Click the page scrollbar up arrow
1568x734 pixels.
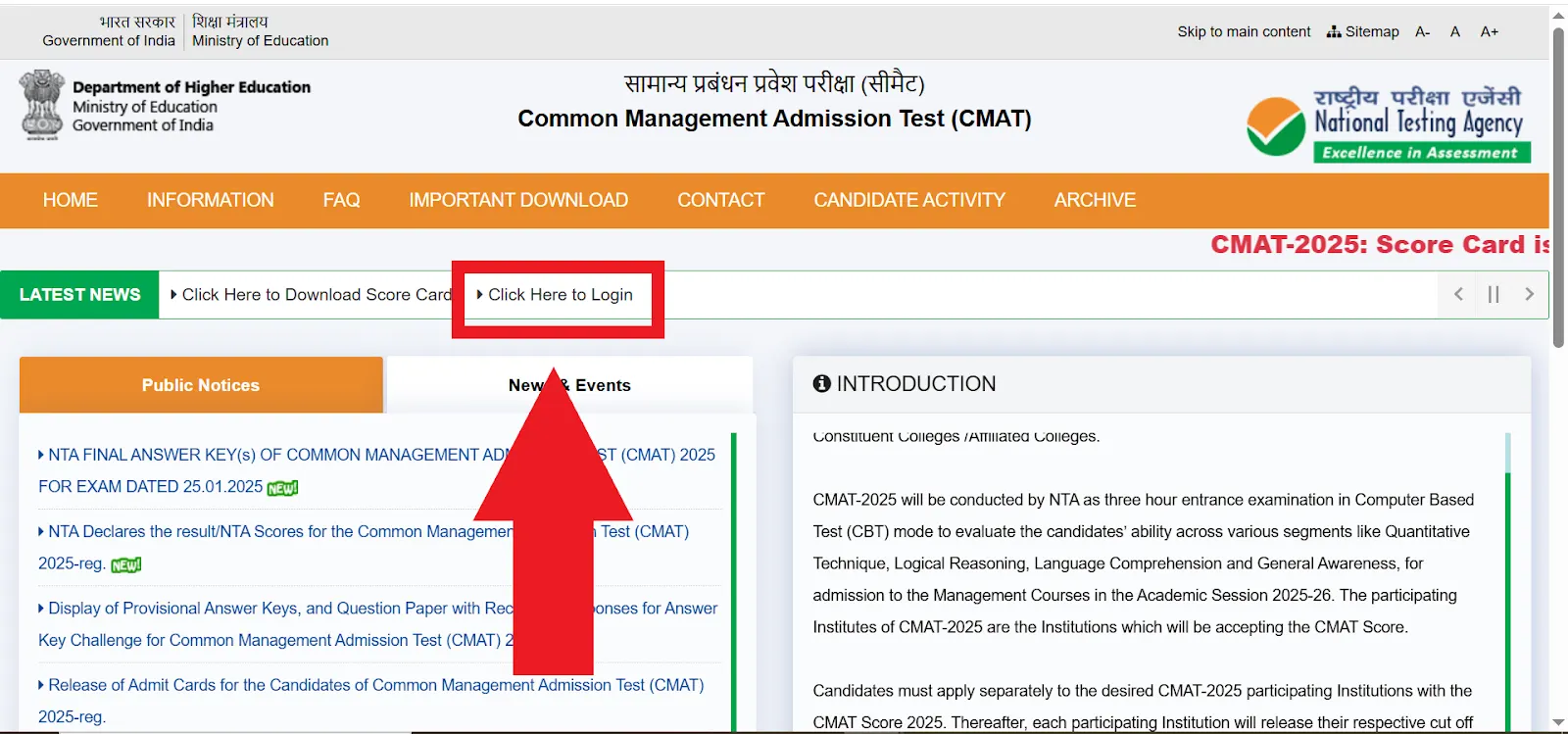pyautogui.click(x=1558, y=16)
